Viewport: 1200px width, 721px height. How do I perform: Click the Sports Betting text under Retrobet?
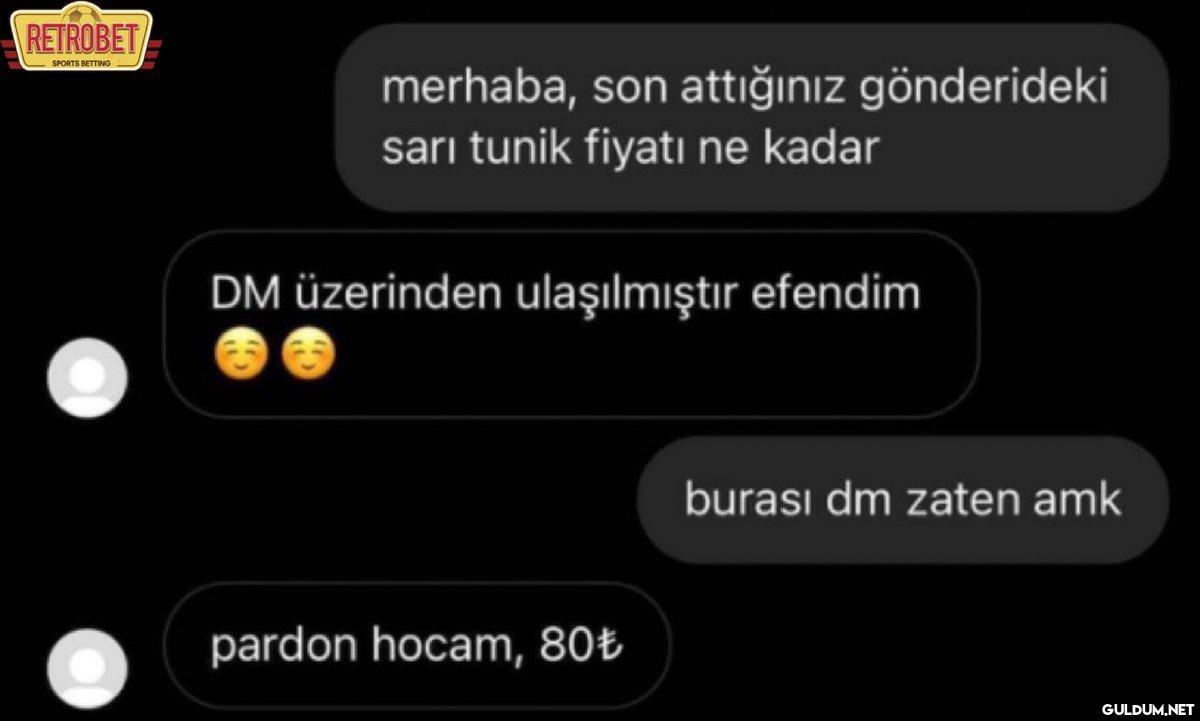click(x=83, y=62)
